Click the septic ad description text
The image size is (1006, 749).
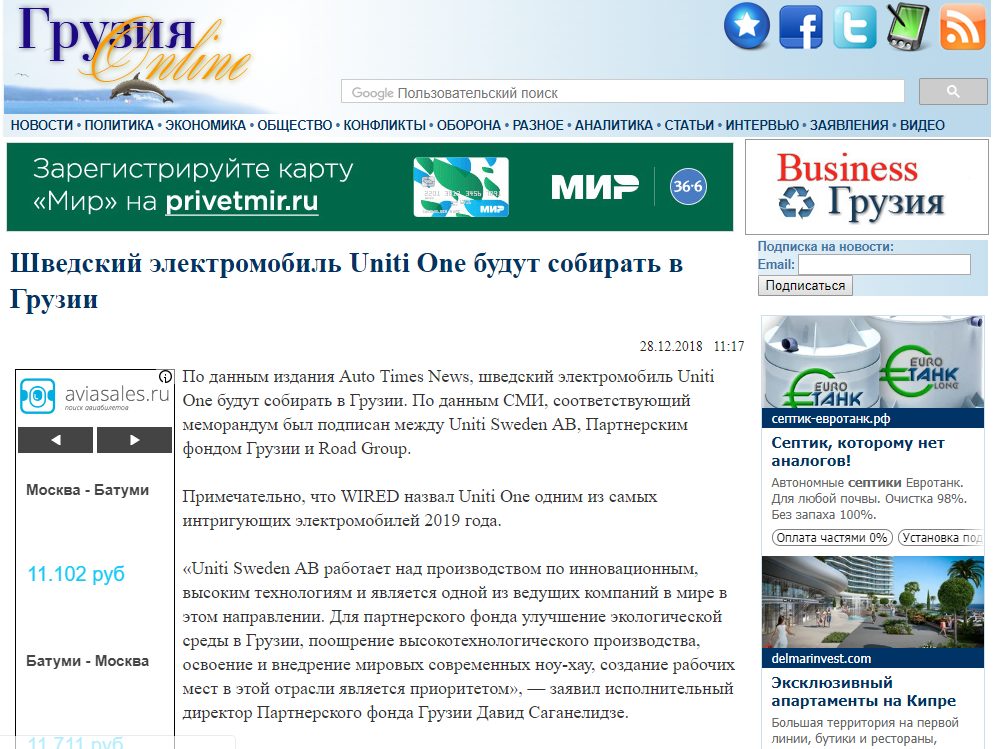pyautogui.click(x=869, y=499)
